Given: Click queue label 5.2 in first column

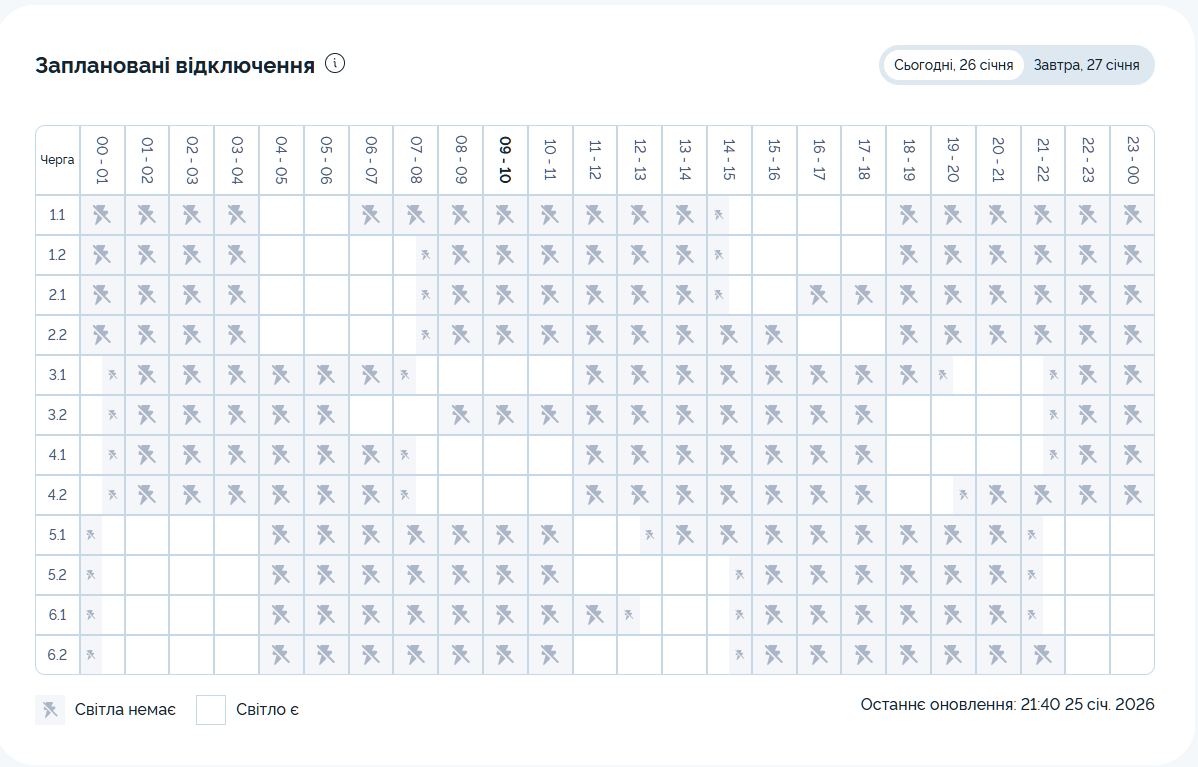Looking at the screenshot, I should [x=57, y=575].
